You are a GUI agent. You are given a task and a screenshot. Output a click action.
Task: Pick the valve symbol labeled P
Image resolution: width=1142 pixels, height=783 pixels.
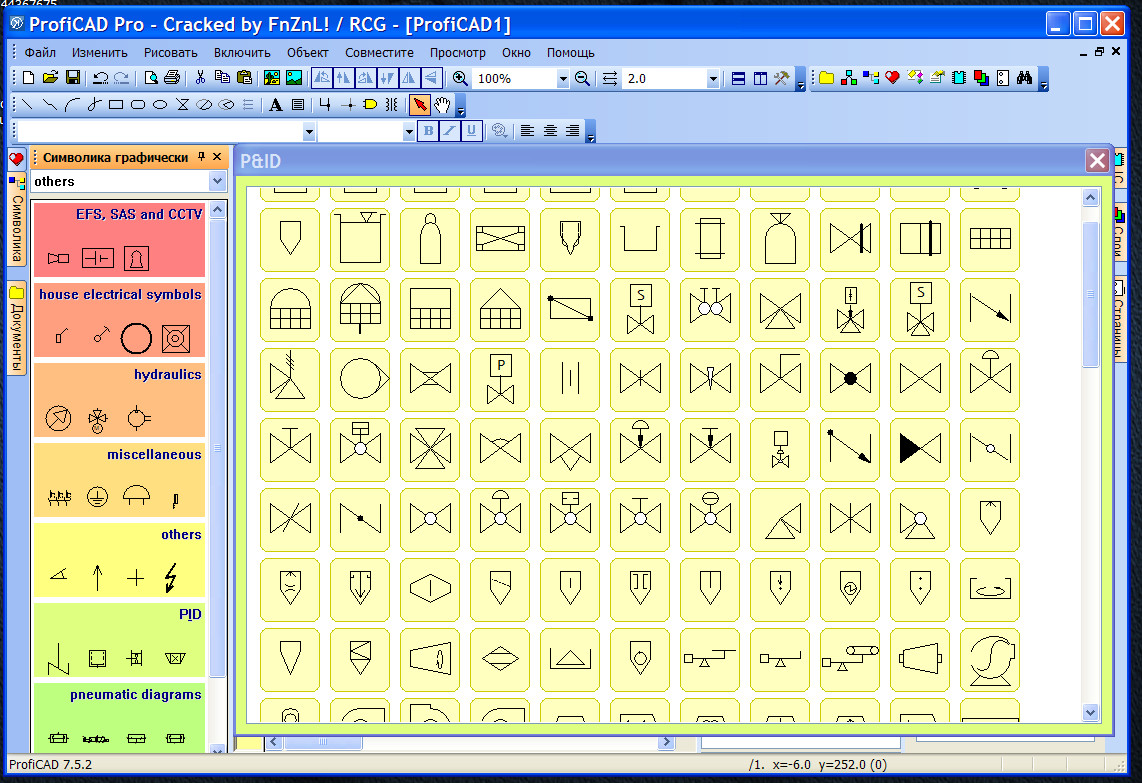(x=500, y=379)
